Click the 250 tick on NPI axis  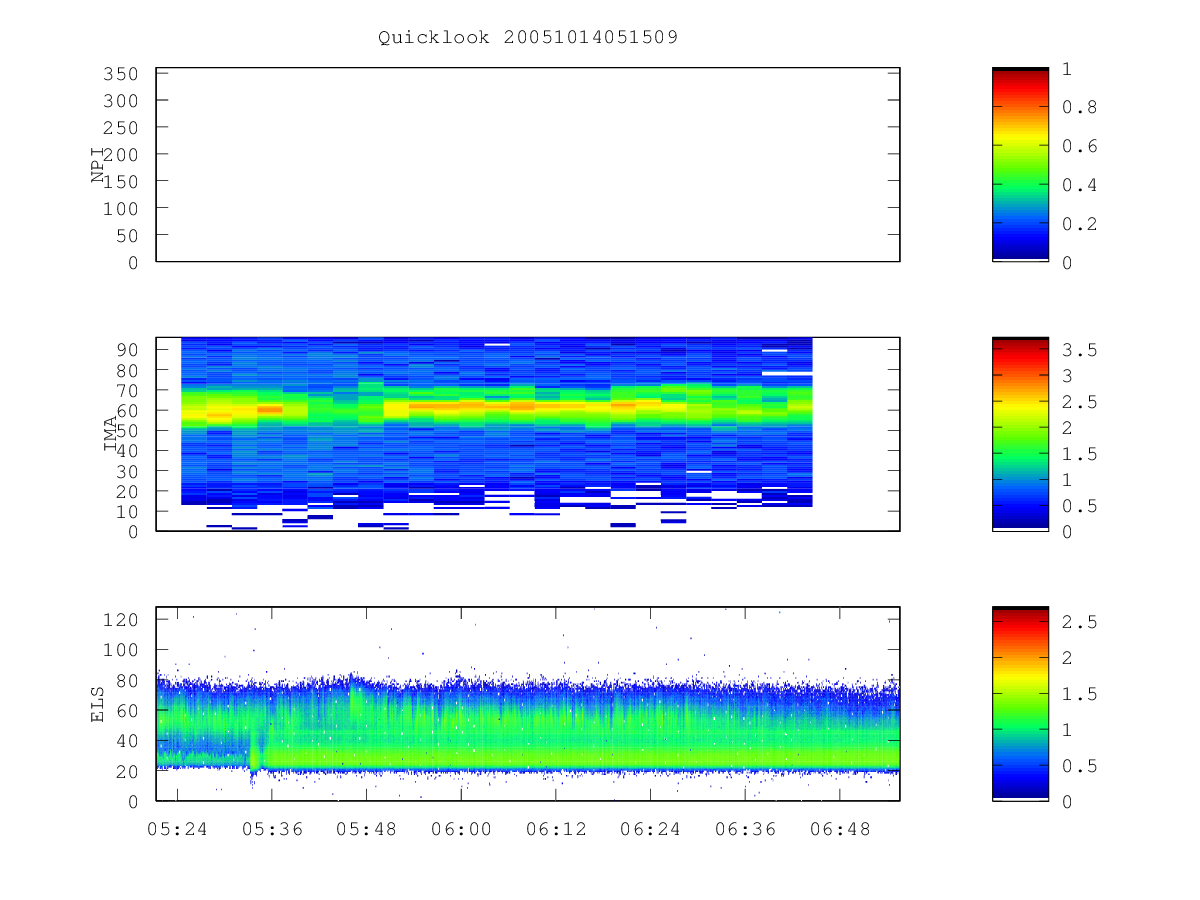point(120,128)
